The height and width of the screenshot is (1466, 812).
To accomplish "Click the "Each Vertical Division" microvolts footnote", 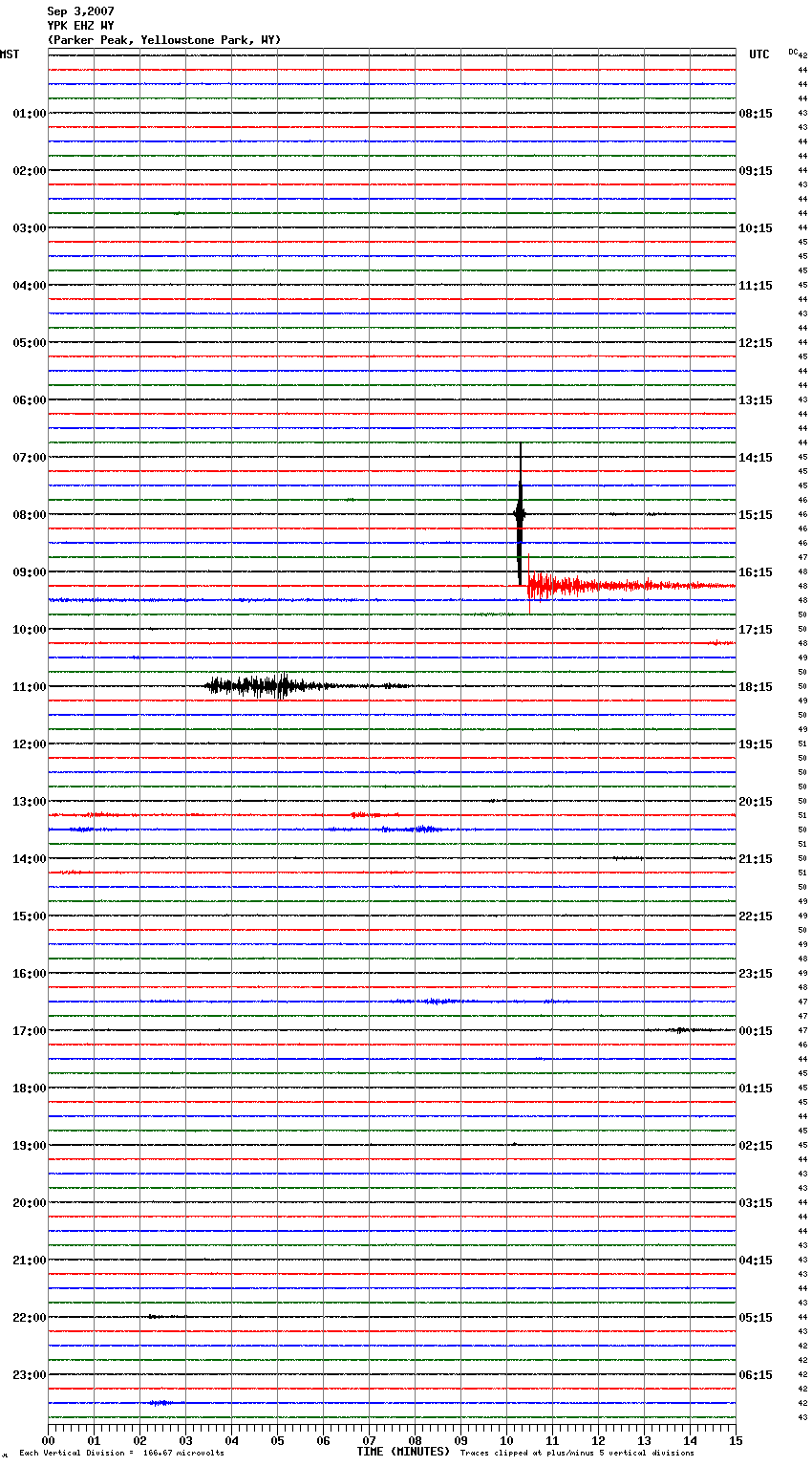I will pos(121,1453).
